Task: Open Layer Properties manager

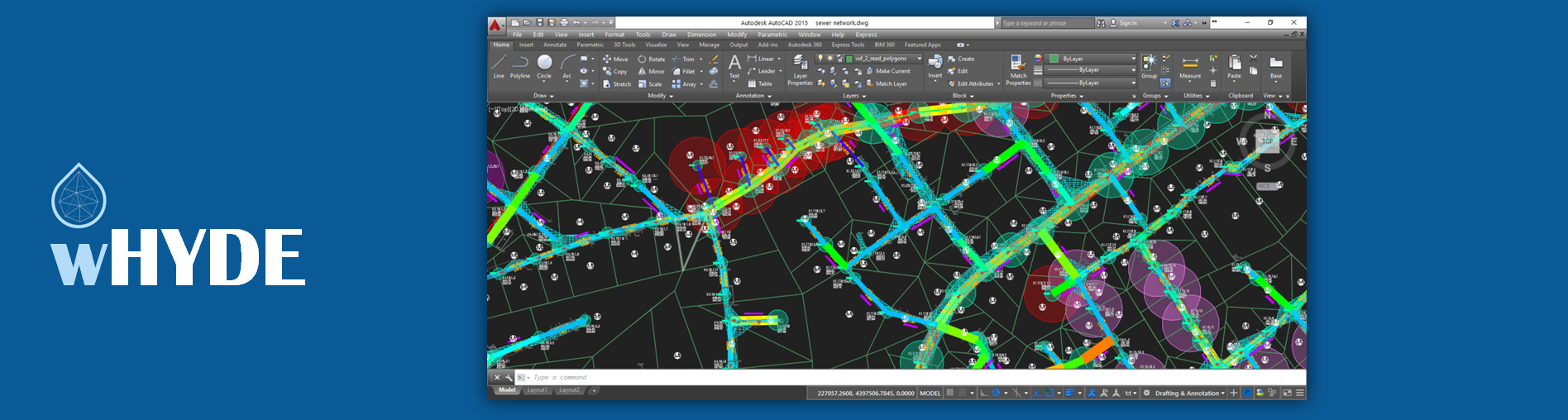Action: [x=800, y=69]
